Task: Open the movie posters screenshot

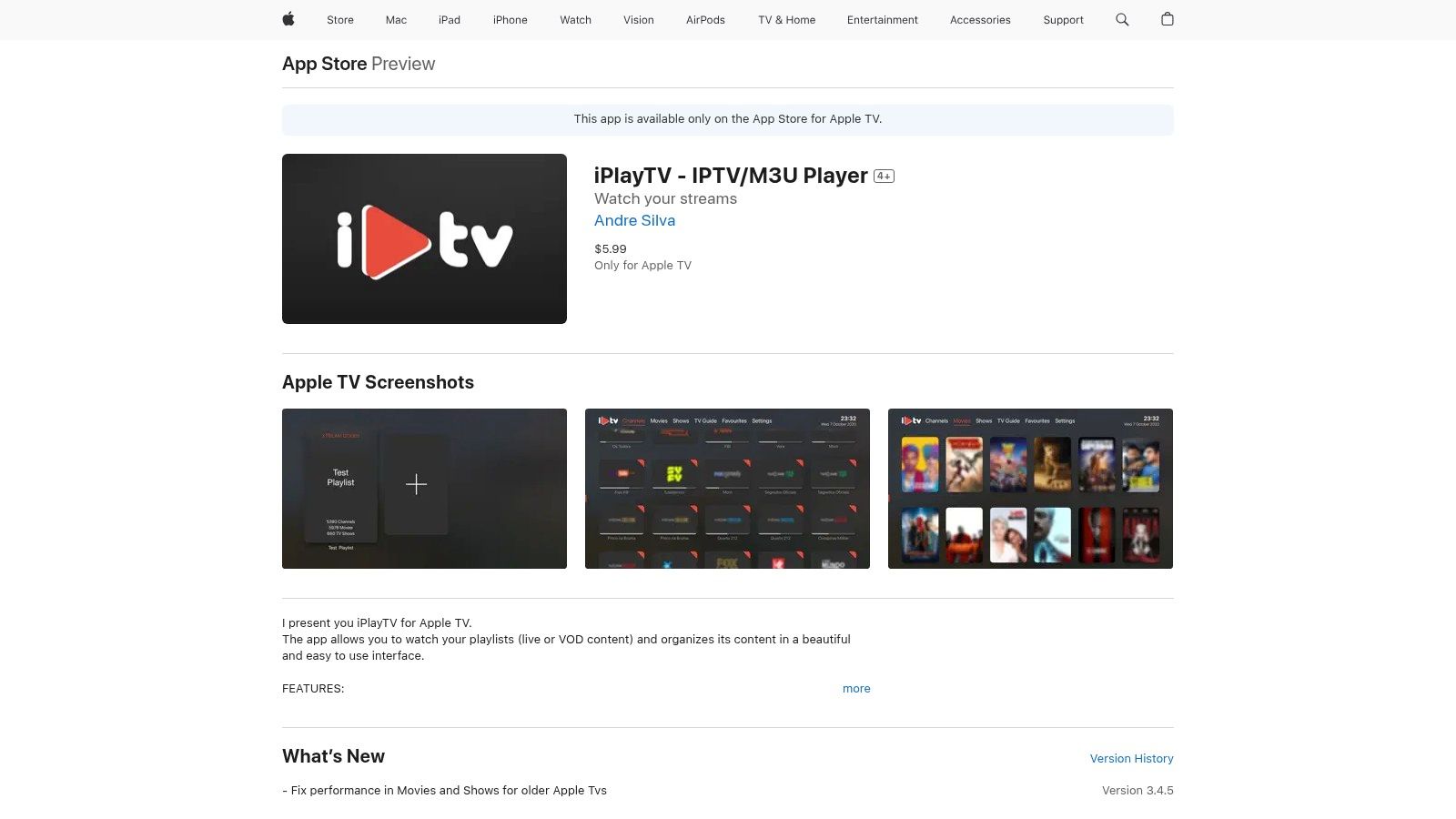Action: tap(1030, 488)
